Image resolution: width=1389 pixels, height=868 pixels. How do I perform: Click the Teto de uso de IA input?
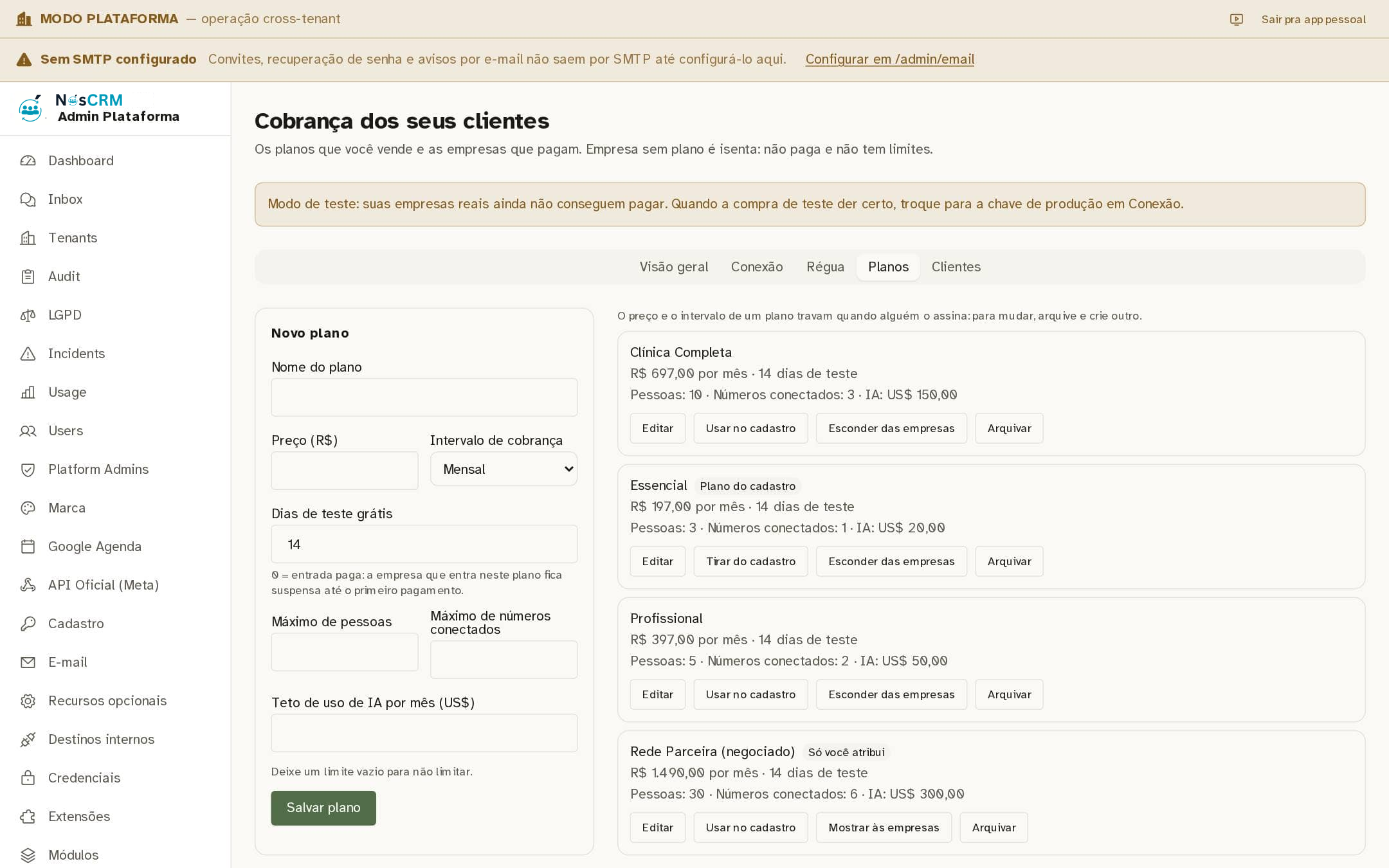[424, 733]
